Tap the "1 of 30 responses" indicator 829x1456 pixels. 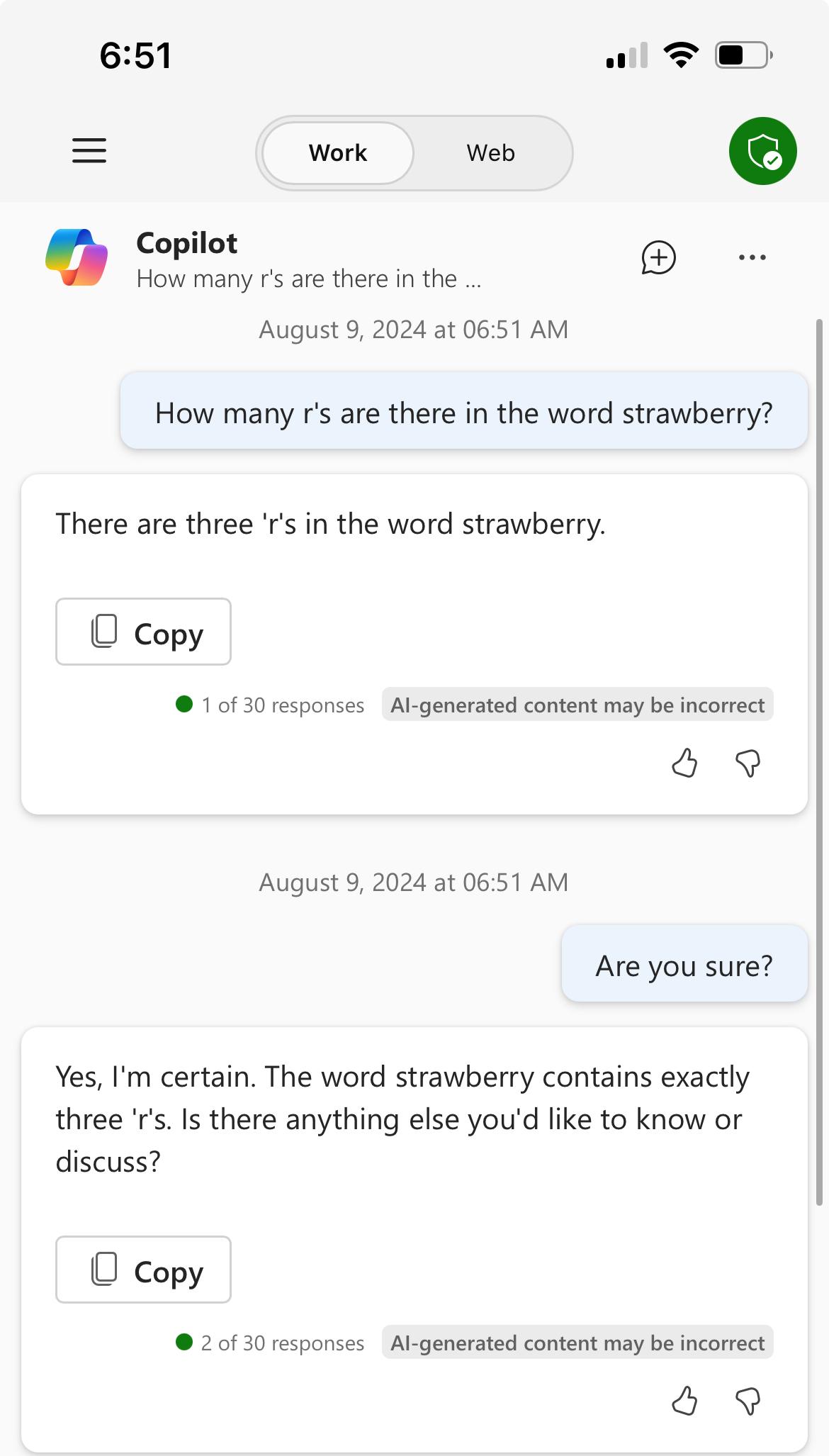coord(270,705)
